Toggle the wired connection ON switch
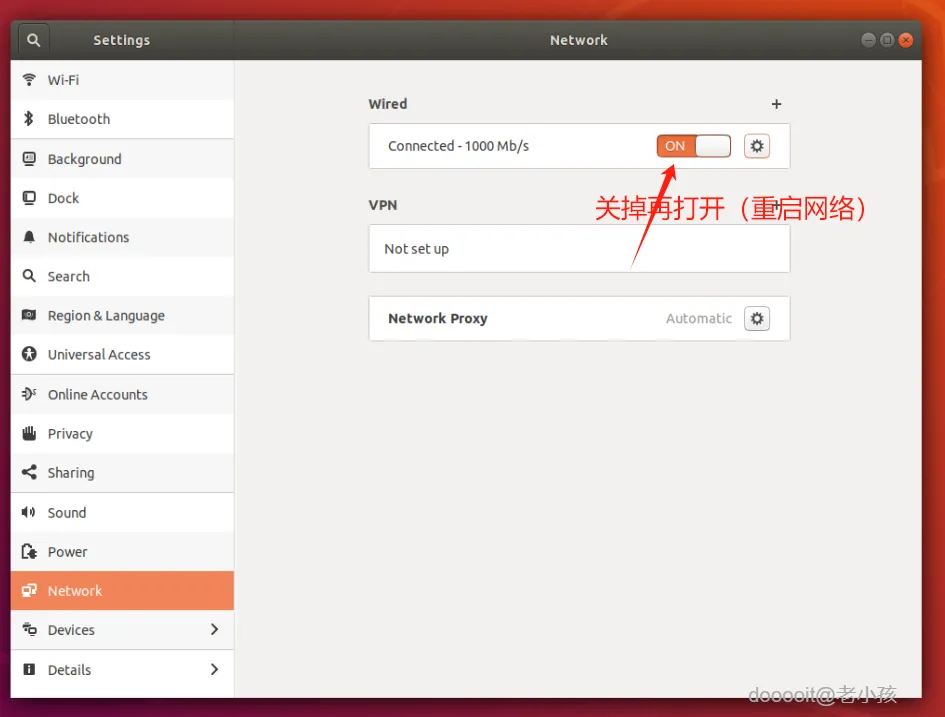Screen dimensions: 945x717 694,146
